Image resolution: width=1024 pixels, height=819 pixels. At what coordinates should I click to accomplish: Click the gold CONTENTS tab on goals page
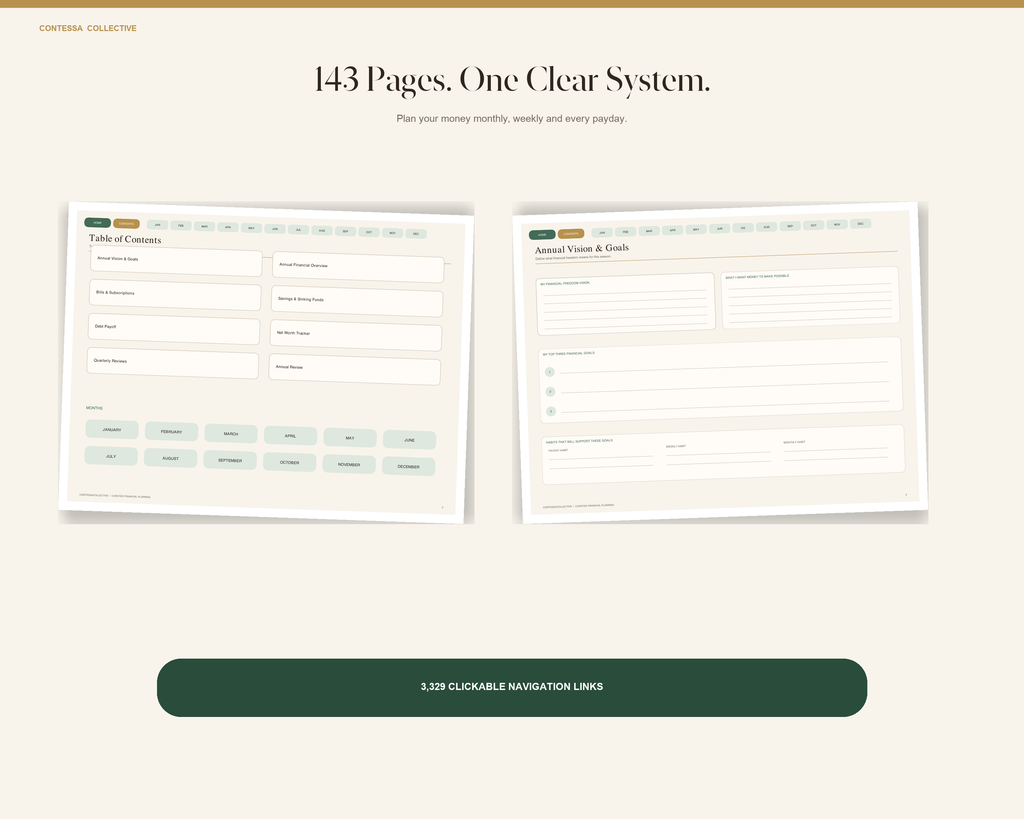pos(571,234)
